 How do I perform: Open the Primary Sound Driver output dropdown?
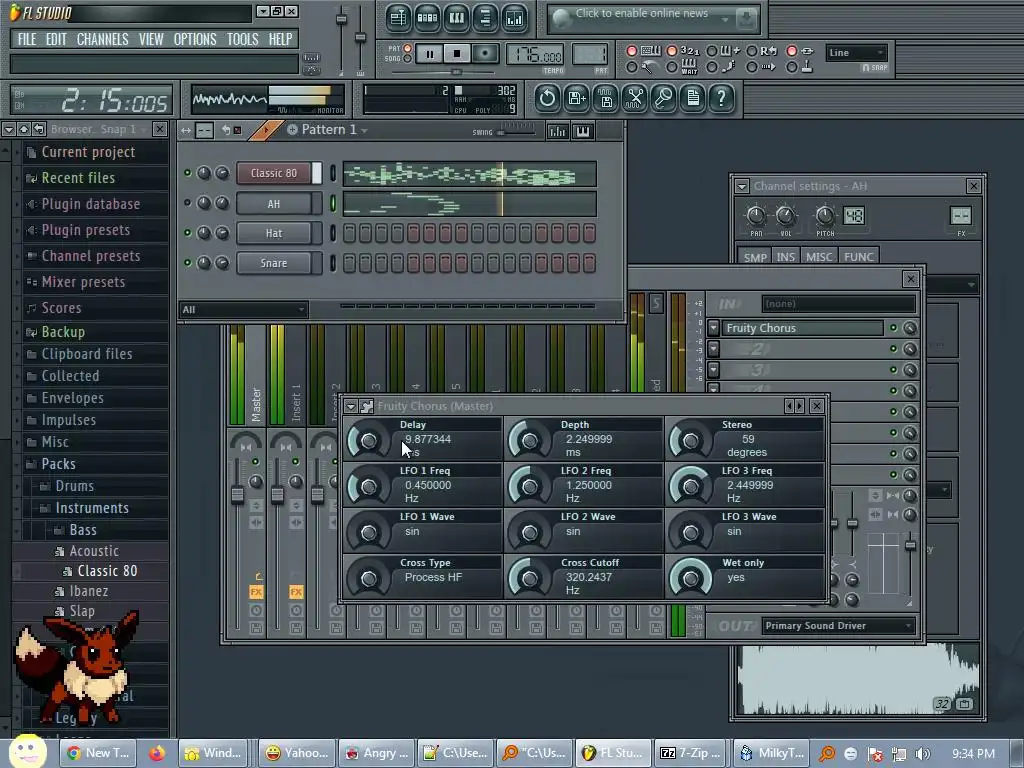click(839, 626)
